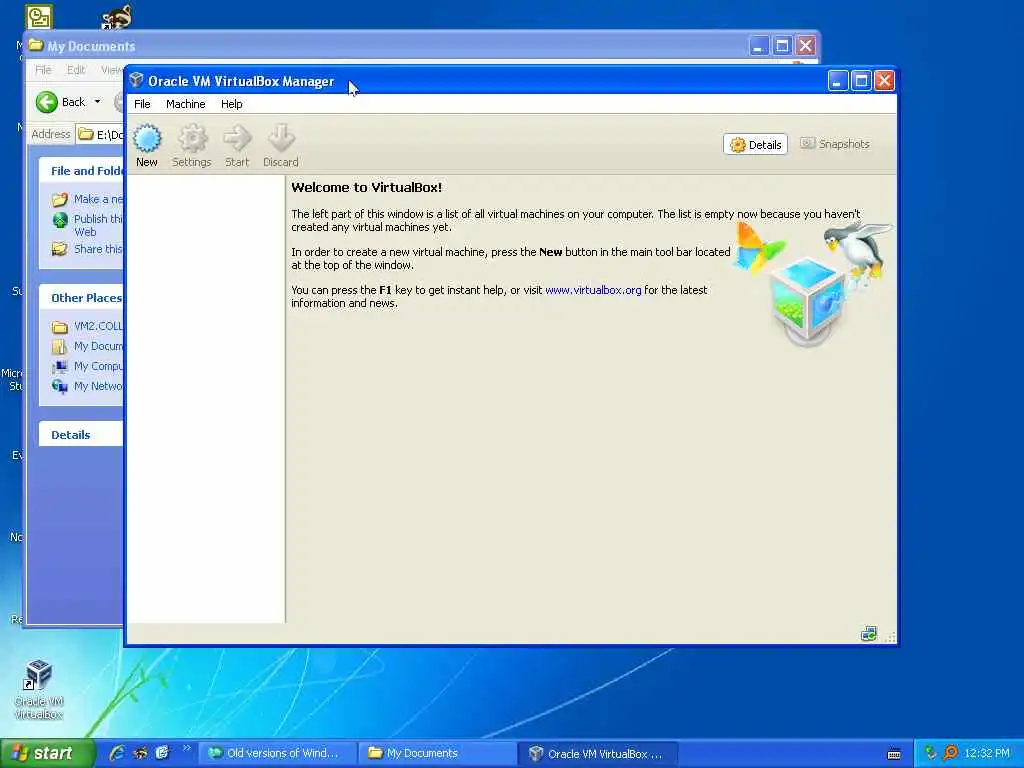Click the green system tray icon

(x=931, y=753)
